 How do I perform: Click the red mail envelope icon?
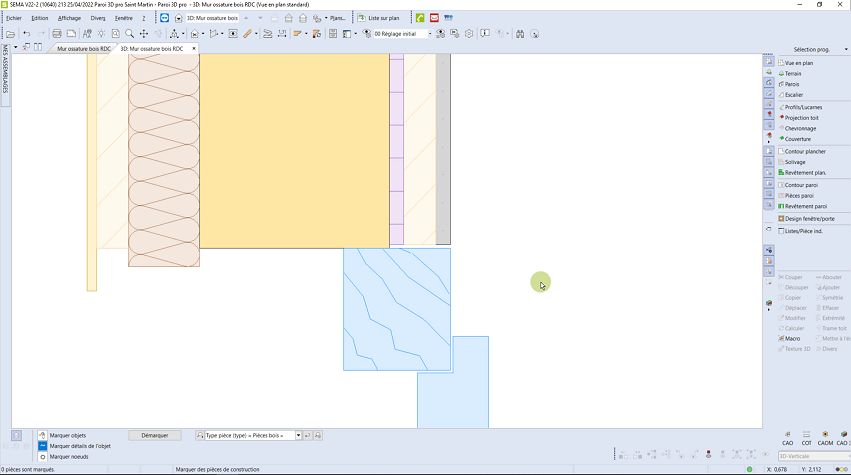pos(434,18)
